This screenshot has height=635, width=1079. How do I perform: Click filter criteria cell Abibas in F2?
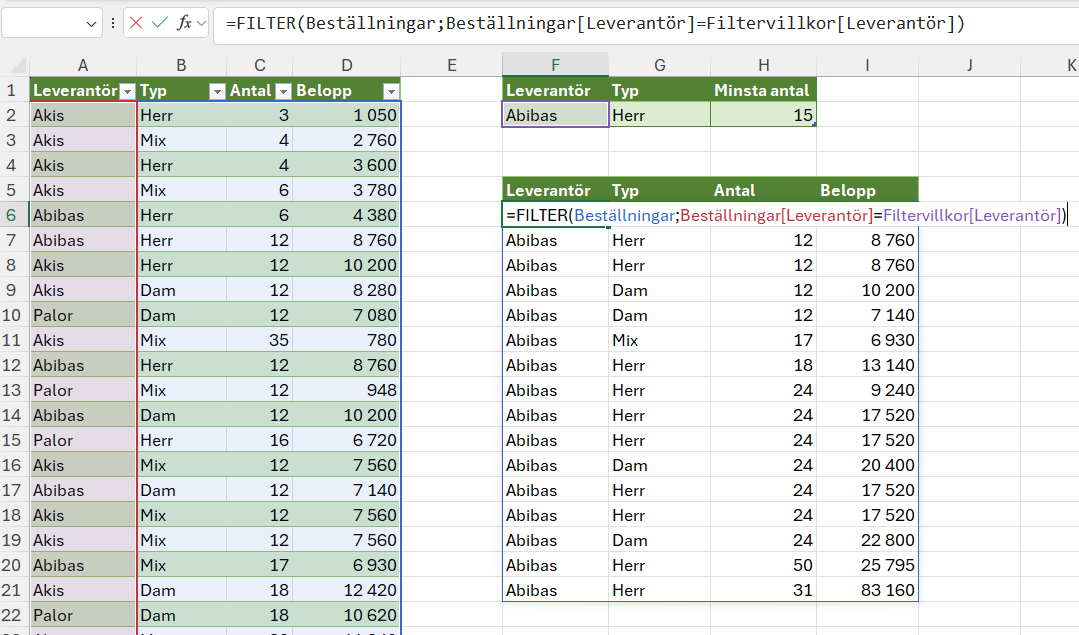555,115
